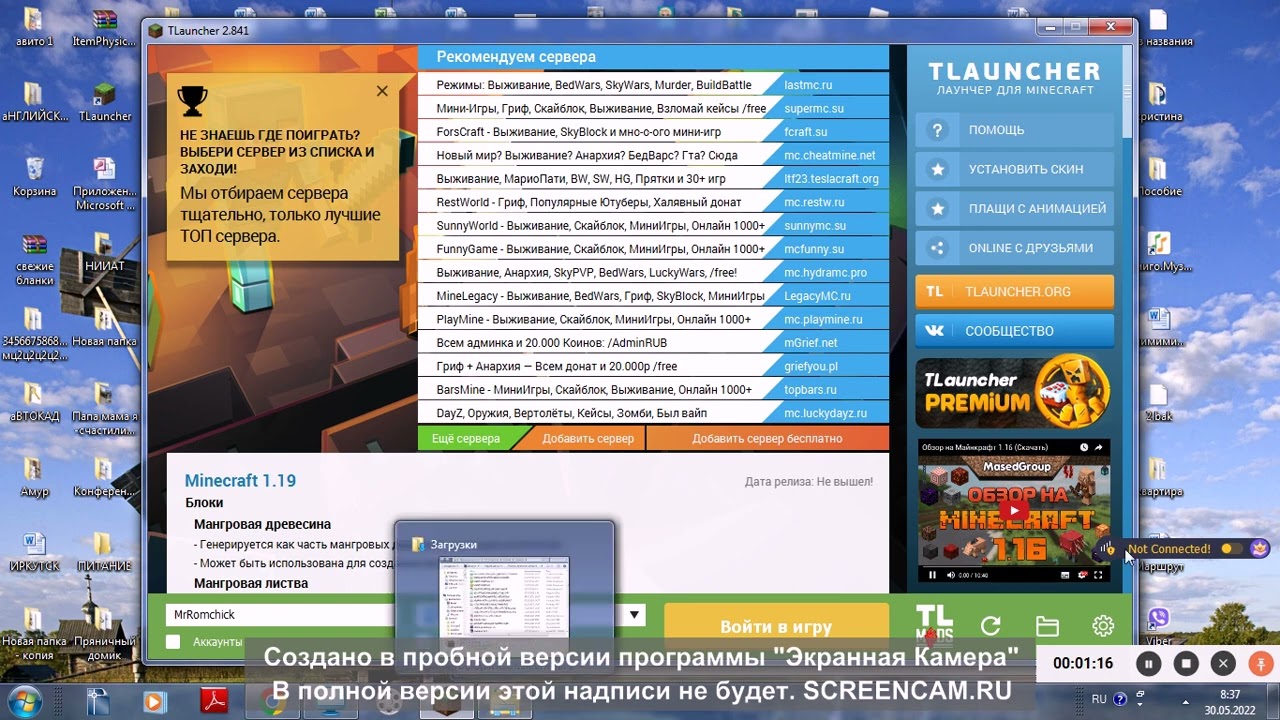Click the signal warning icon in widget

[x=1107, y=548]
